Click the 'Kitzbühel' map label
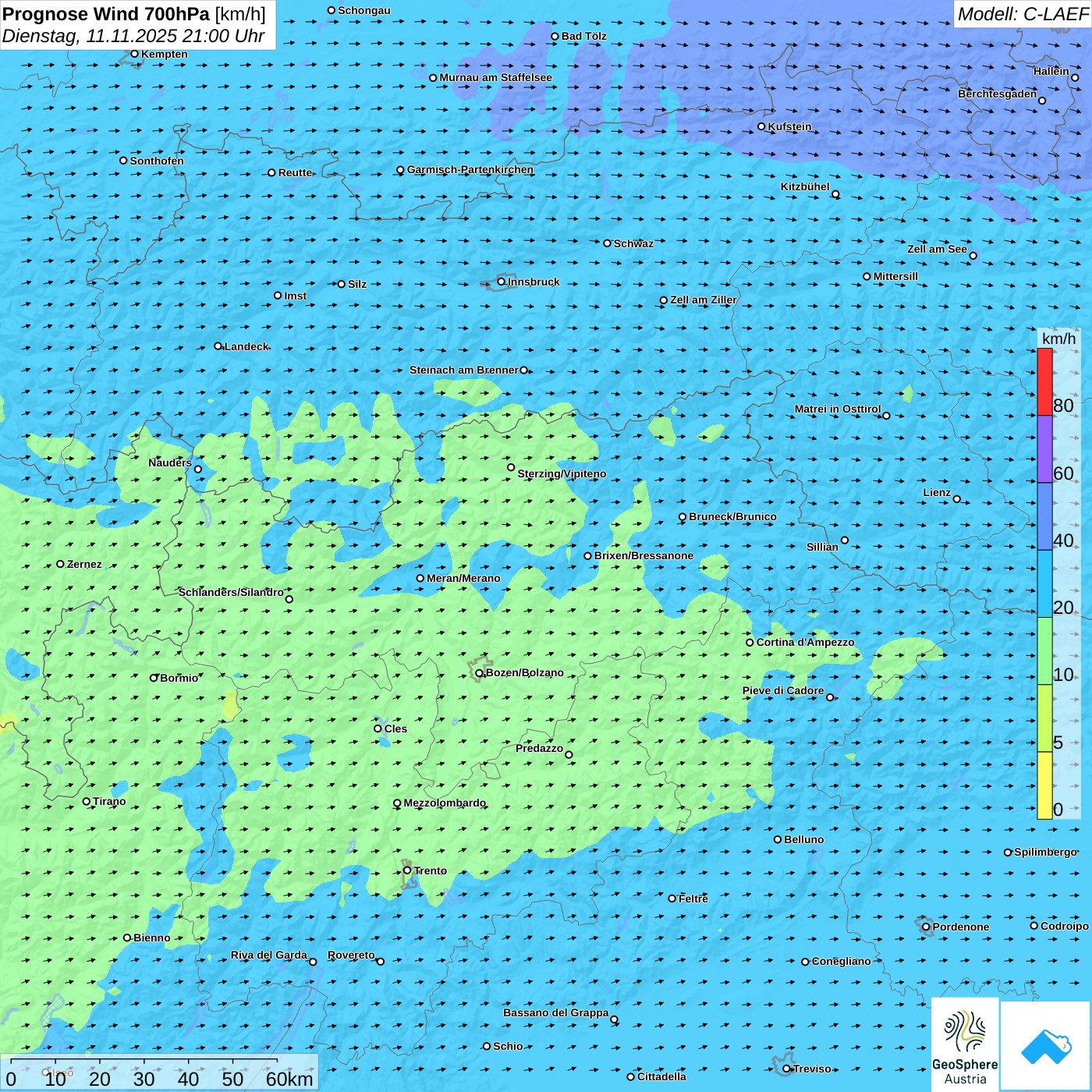This screenshot has height=1092, width=1092. coord(805,186)
